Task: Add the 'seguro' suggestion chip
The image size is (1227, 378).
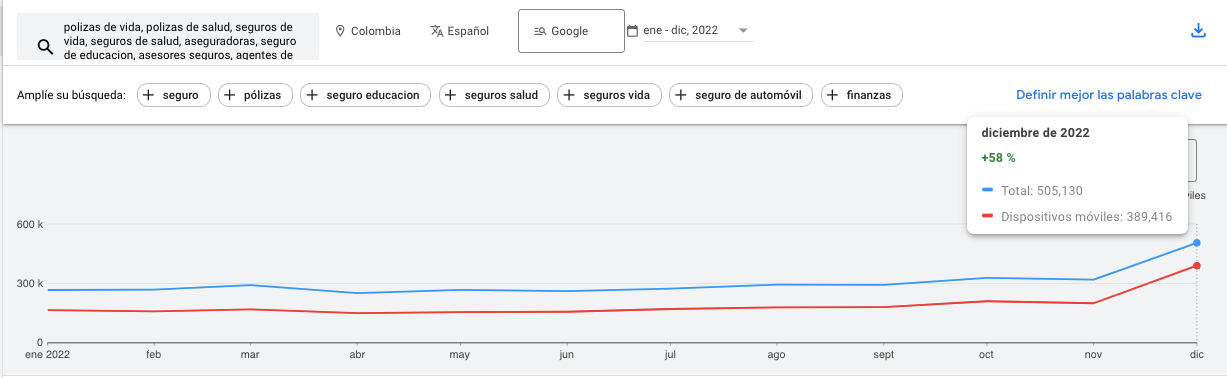Action: (174, 95)
